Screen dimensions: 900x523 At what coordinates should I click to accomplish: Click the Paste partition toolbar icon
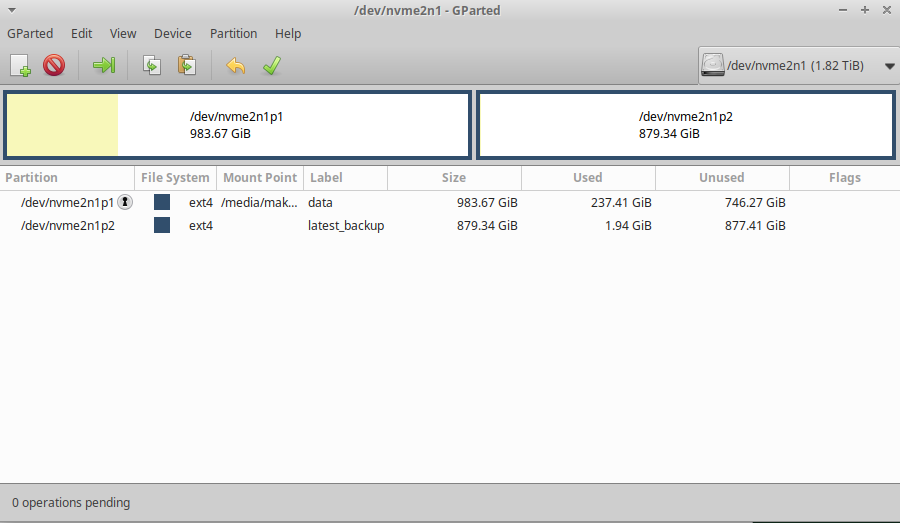187,65
